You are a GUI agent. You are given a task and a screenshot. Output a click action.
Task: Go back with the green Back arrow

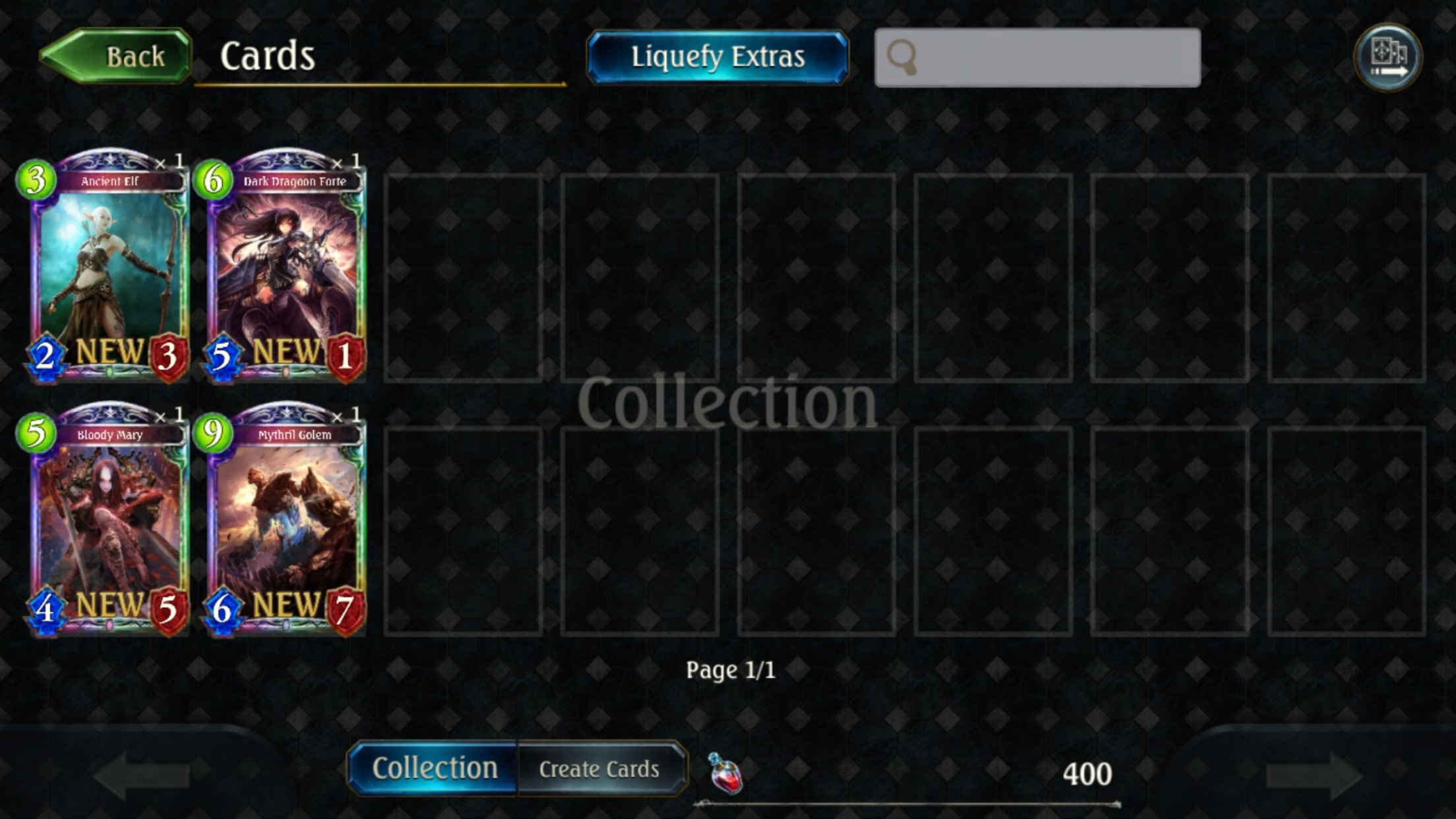(x=116, y=56)
